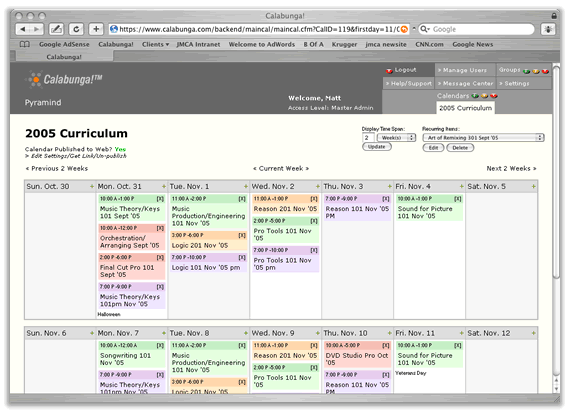The height and width of the screenshot is (413, 570).
Task: Add event on Sun. Oct. 30 plus icon
Action: tap(92, 187)
